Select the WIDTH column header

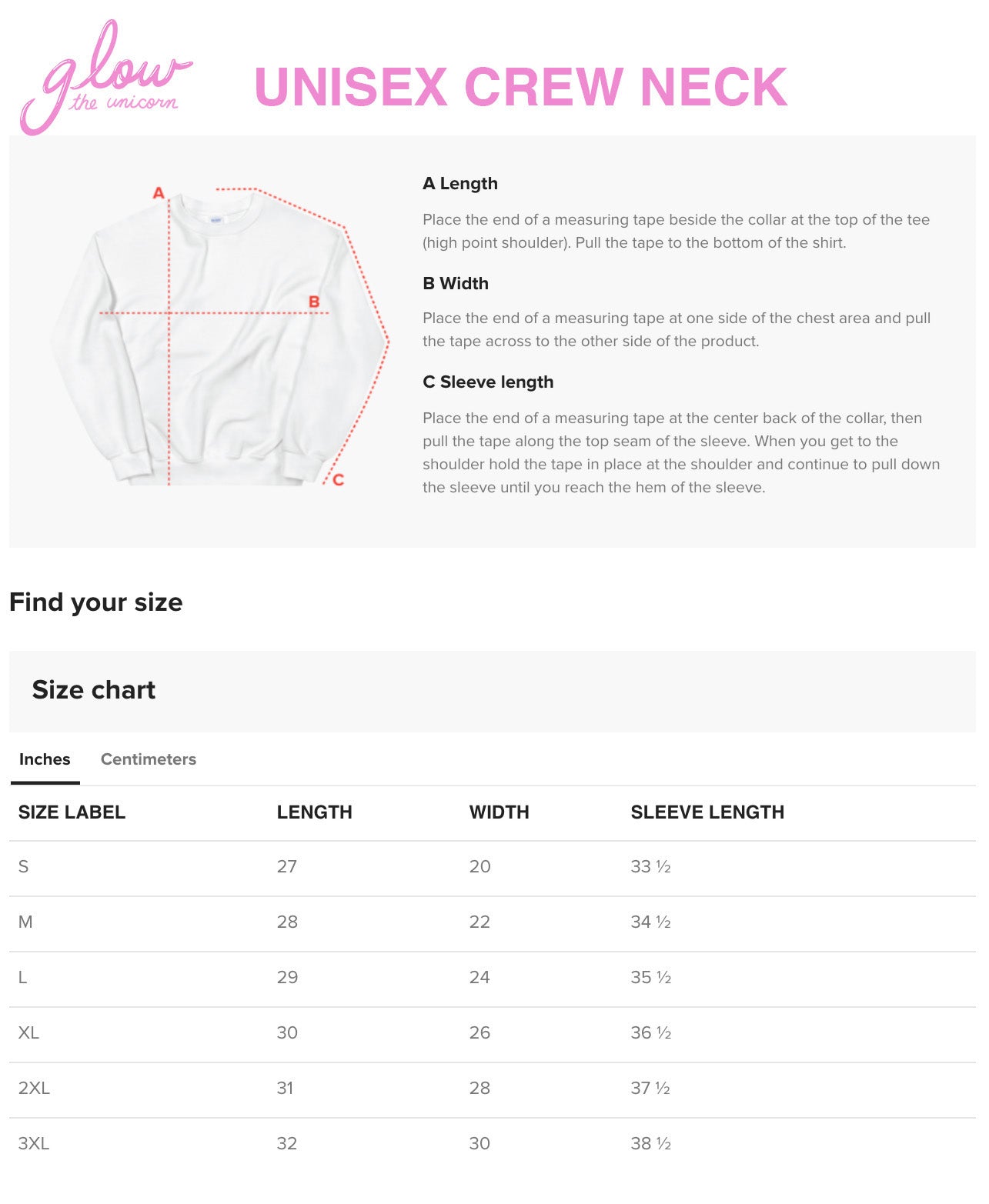click(x=499, y=812)
